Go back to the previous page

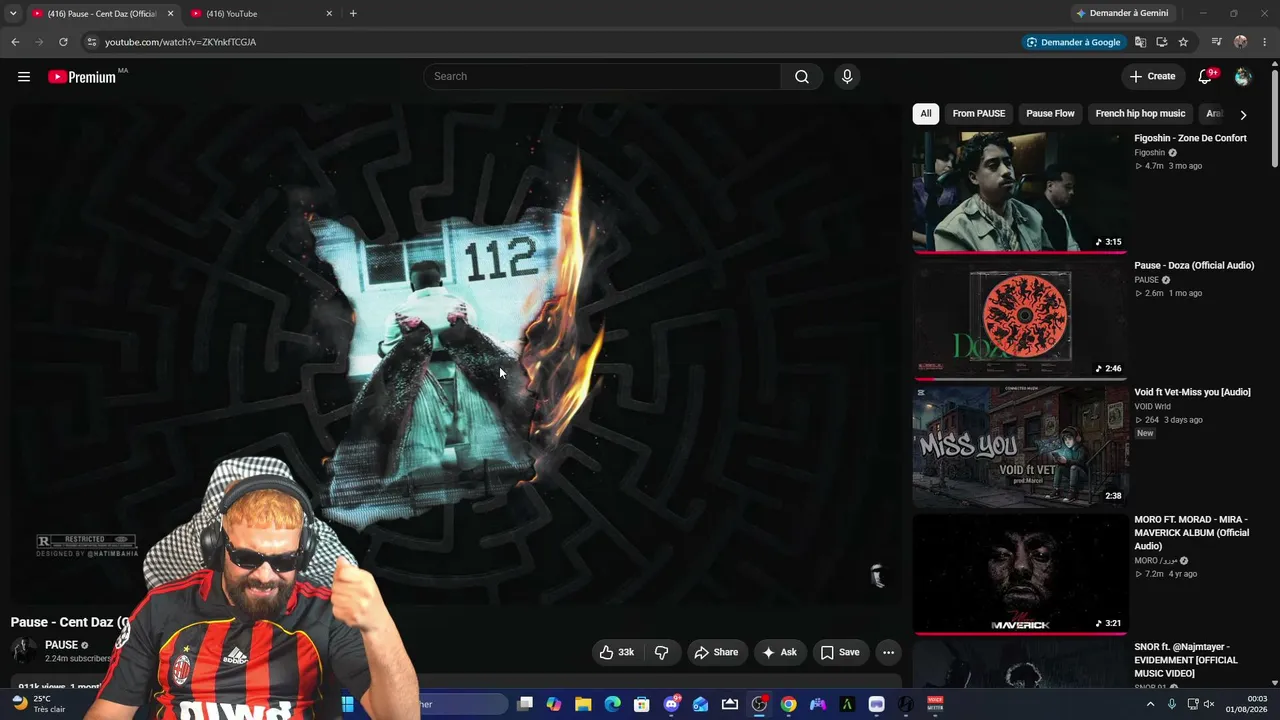click(x=15, y=42)
